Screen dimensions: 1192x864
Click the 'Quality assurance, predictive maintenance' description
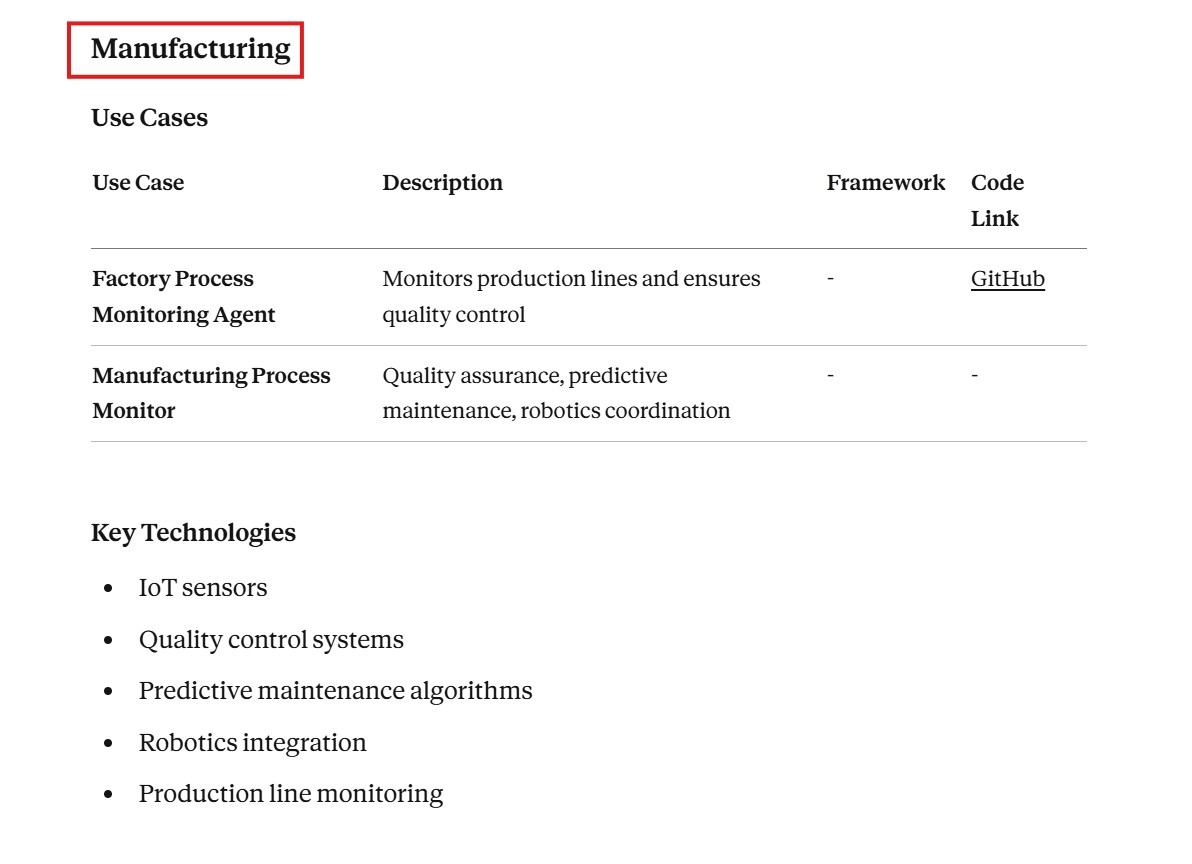point(556,393)
